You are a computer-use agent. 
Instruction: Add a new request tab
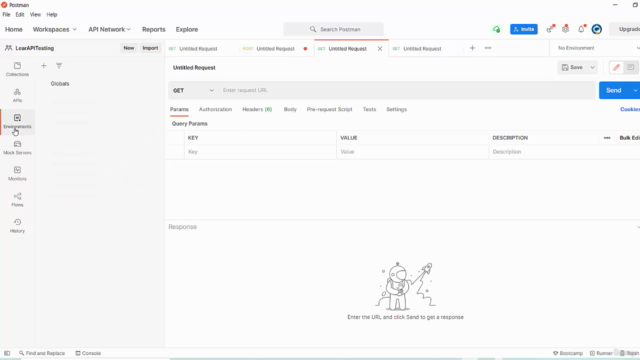472,48
